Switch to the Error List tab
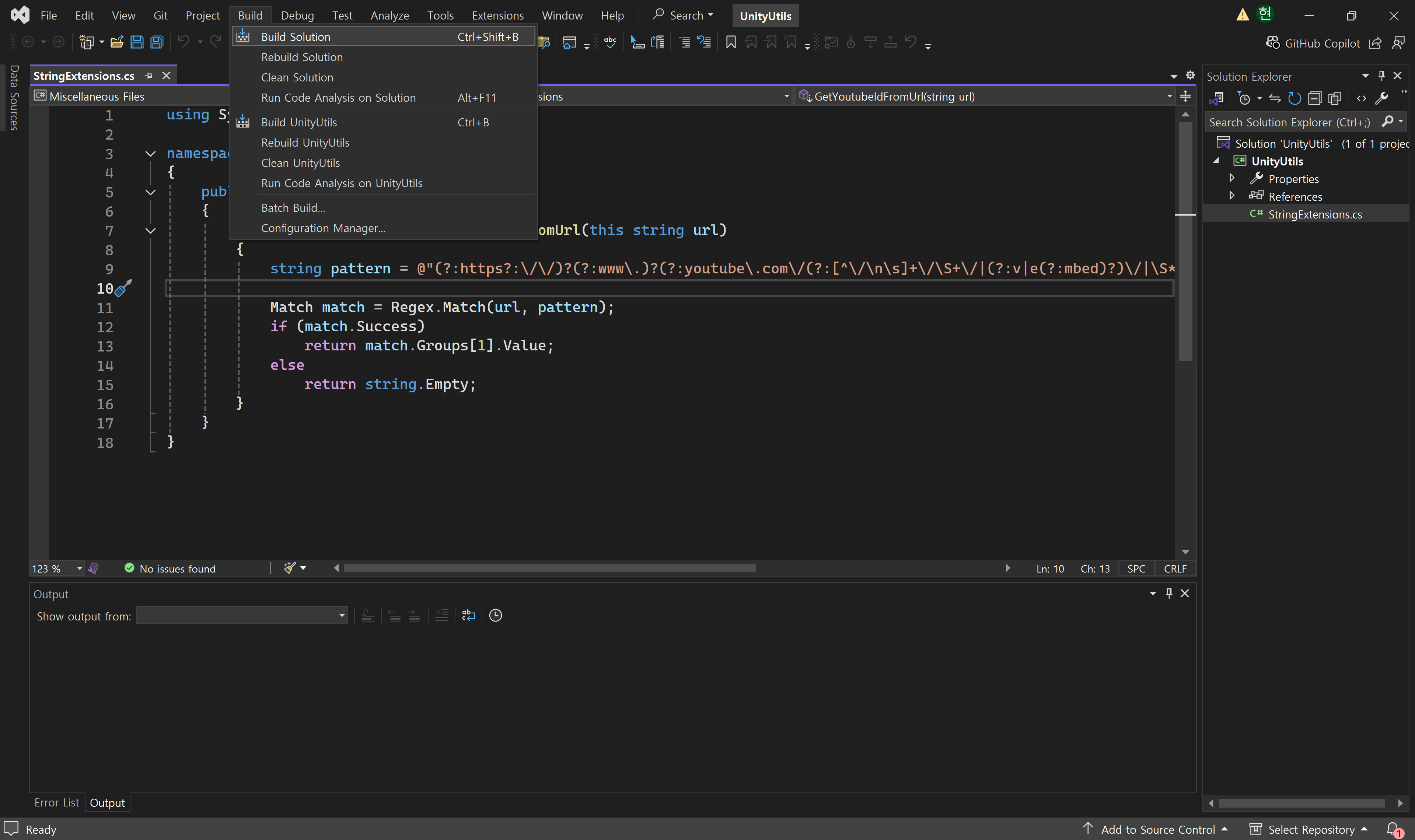Screen dimensions: 1415x840 (57, 803)
